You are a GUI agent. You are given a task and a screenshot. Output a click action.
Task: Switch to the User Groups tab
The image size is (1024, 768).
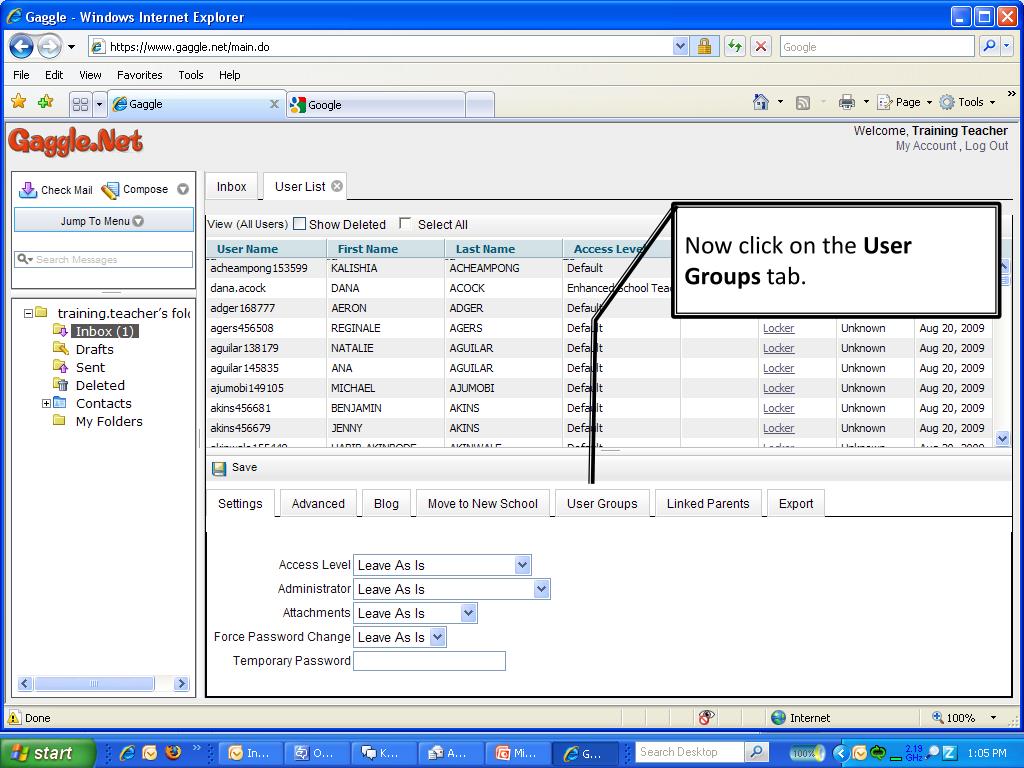pos(602,504)
